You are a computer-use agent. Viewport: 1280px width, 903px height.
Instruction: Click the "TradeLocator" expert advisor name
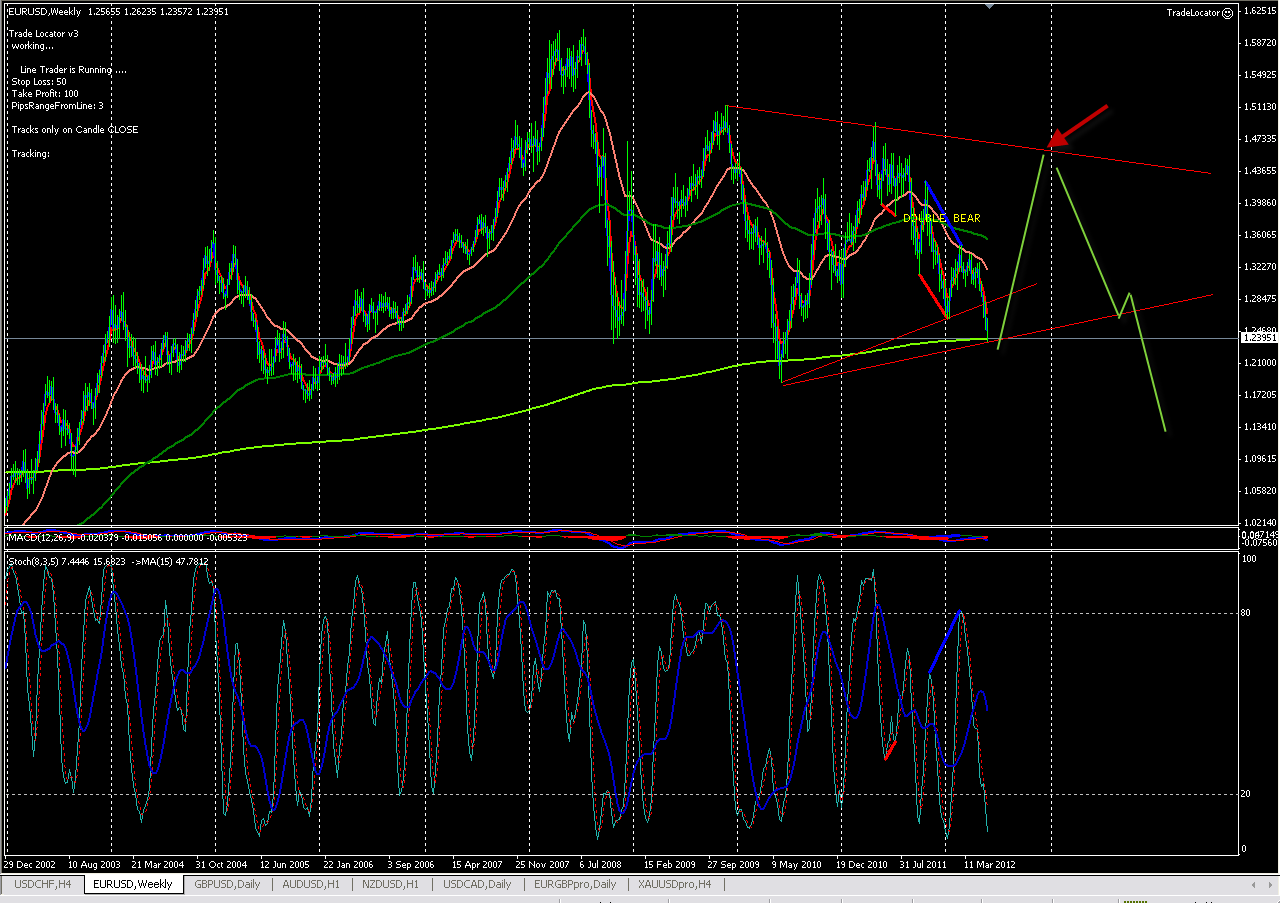coord(1194,13)
